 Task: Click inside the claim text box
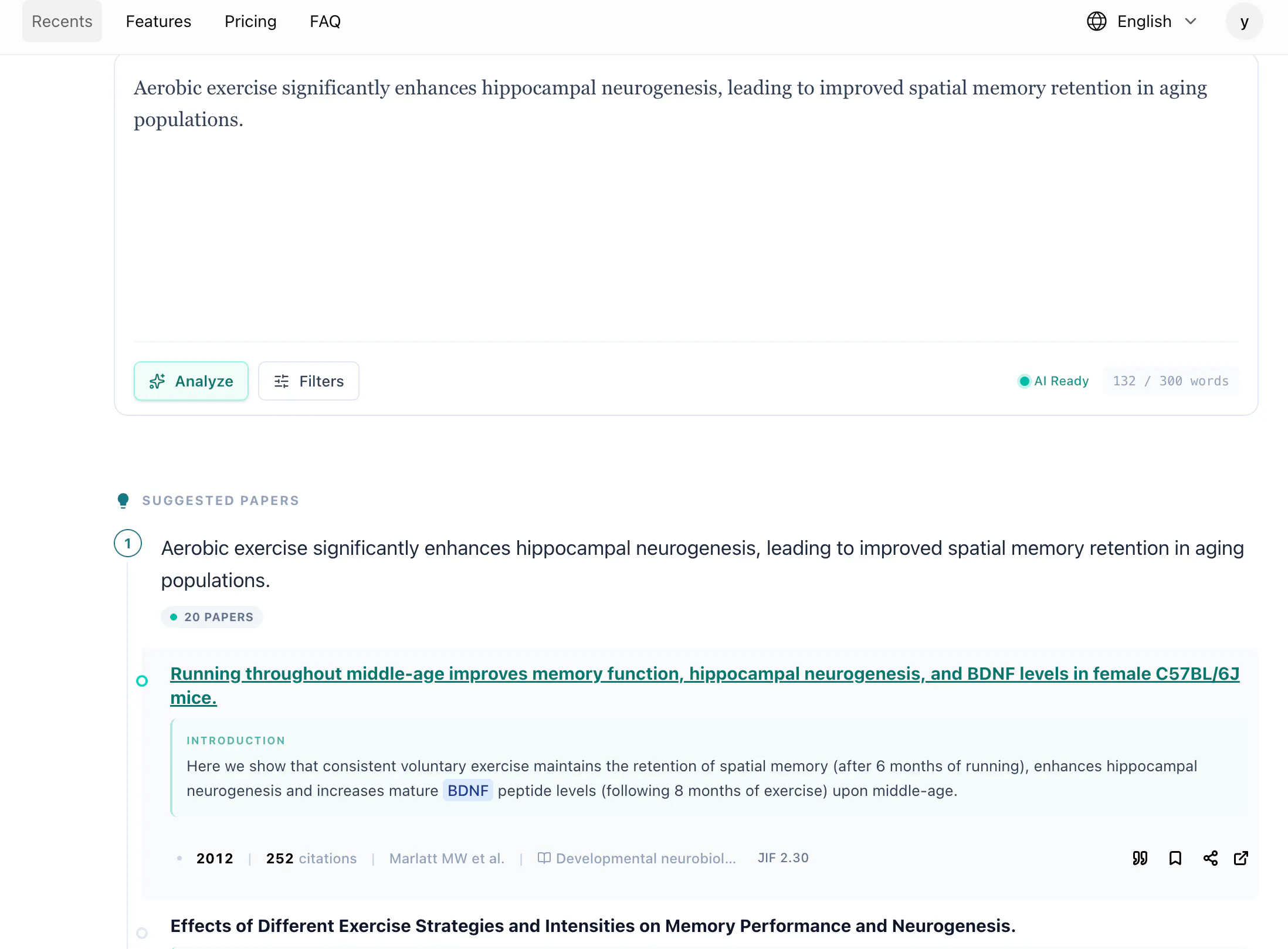click(x=686, y=199)
